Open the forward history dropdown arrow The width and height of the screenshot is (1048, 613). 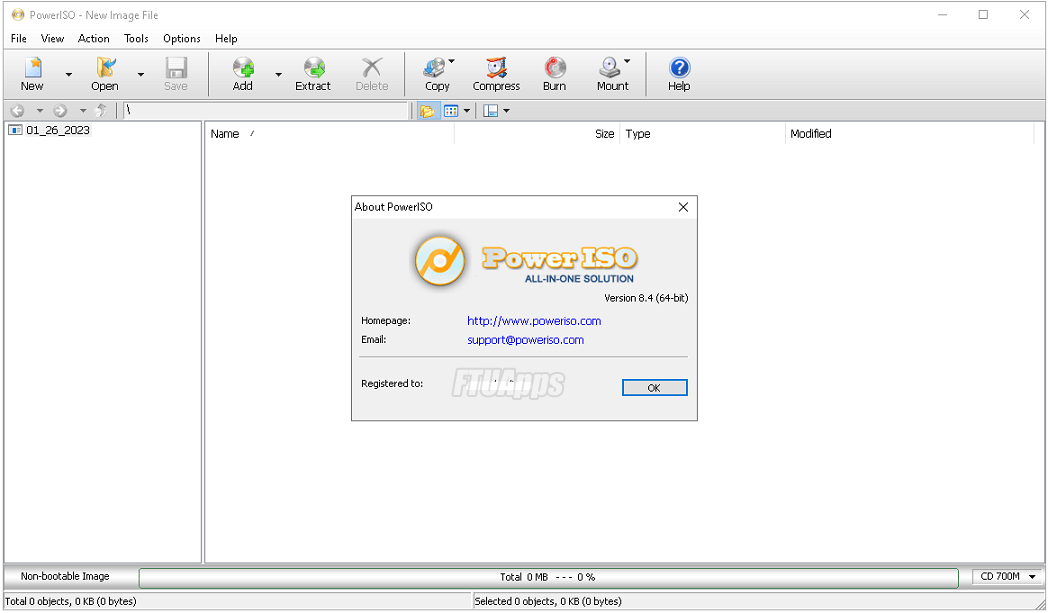point(83,111)
